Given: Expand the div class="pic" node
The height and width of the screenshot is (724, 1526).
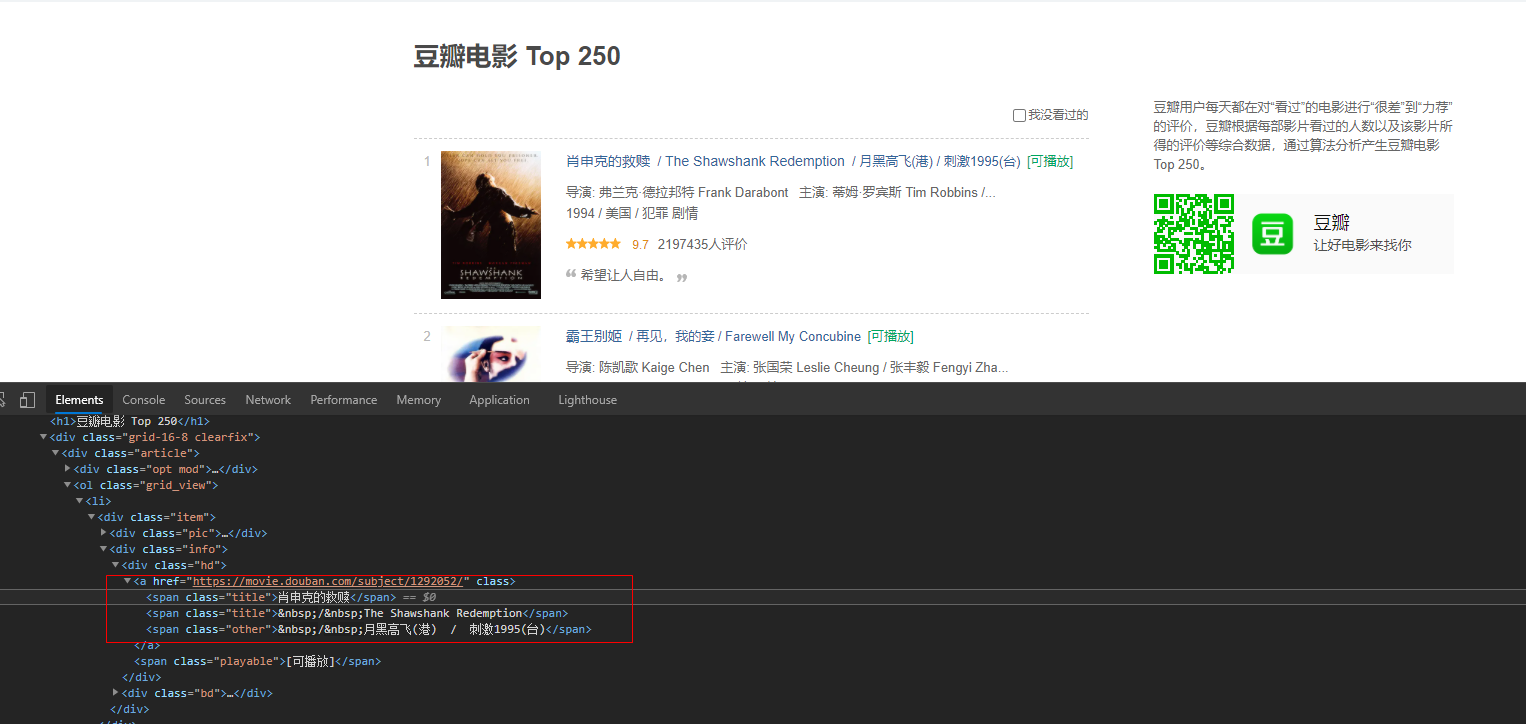Looking at the screenshot, I should pyautogui.click(x=103, y=533).
